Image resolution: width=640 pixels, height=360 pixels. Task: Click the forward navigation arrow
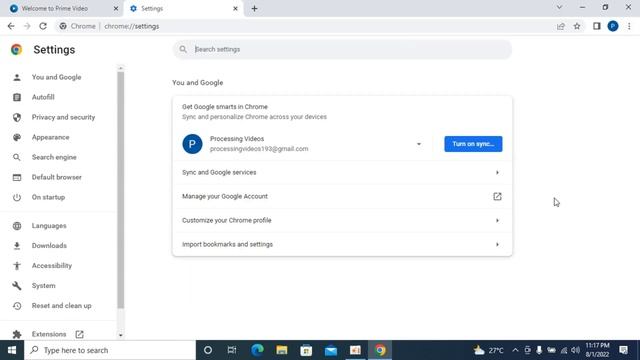coord(27,26)
